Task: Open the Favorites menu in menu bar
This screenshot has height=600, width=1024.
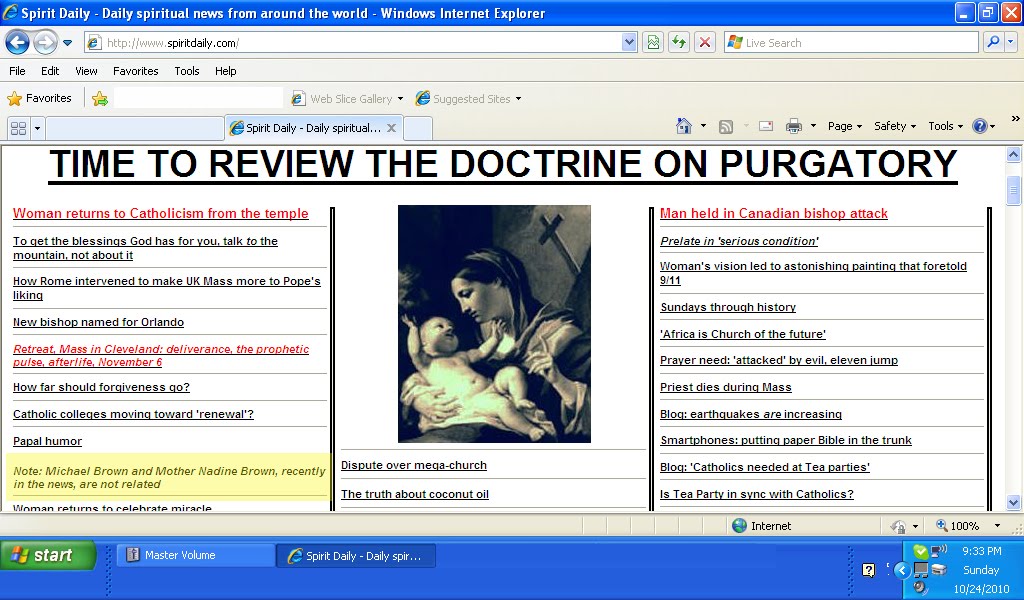Action: pos(136,71)
